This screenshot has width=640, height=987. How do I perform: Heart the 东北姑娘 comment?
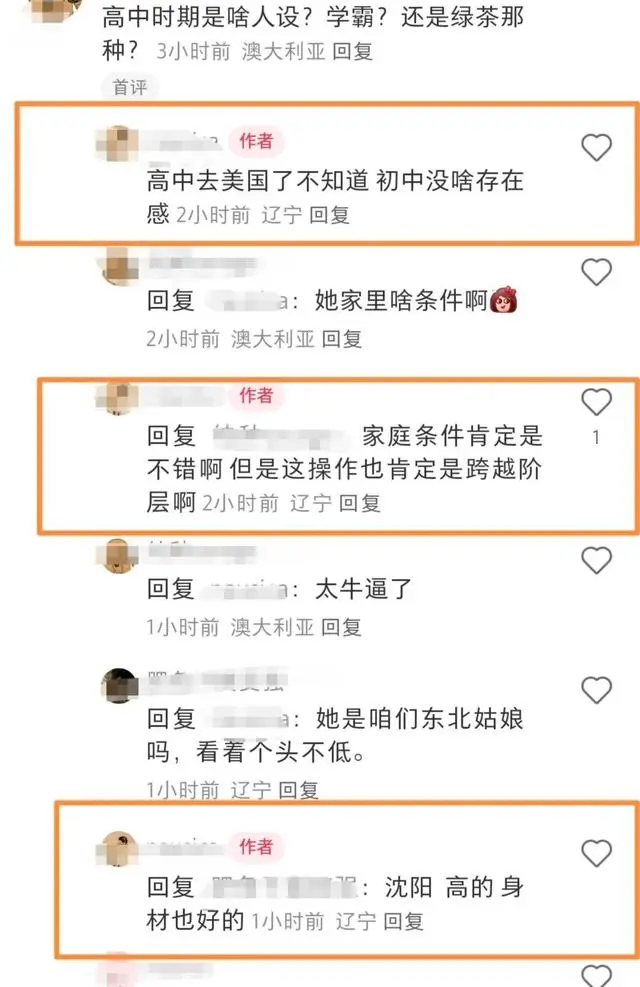(x=596, y=690)
